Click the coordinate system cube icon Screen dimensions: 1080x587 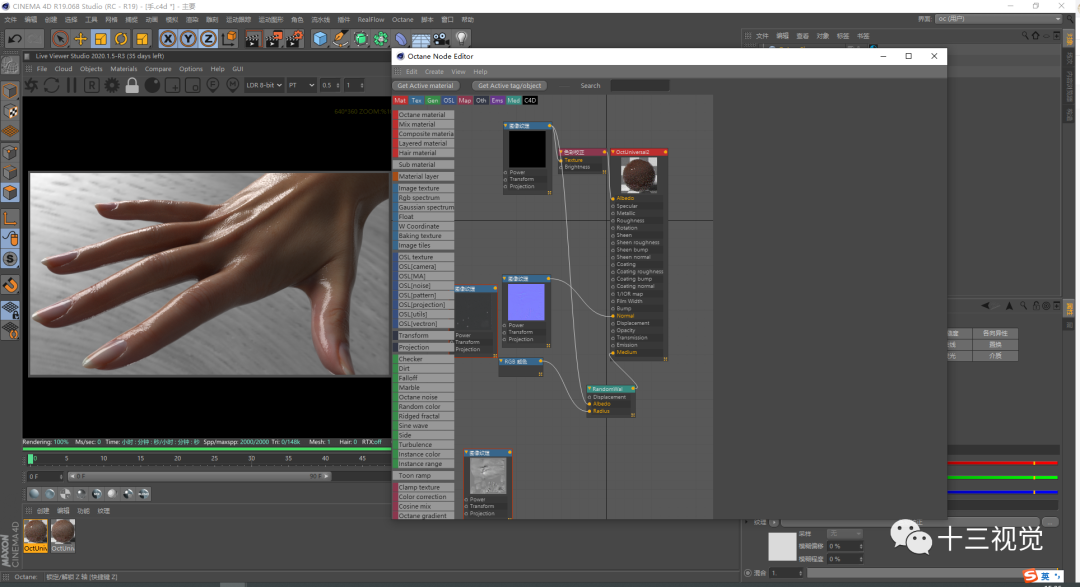(x=229, y=39)
